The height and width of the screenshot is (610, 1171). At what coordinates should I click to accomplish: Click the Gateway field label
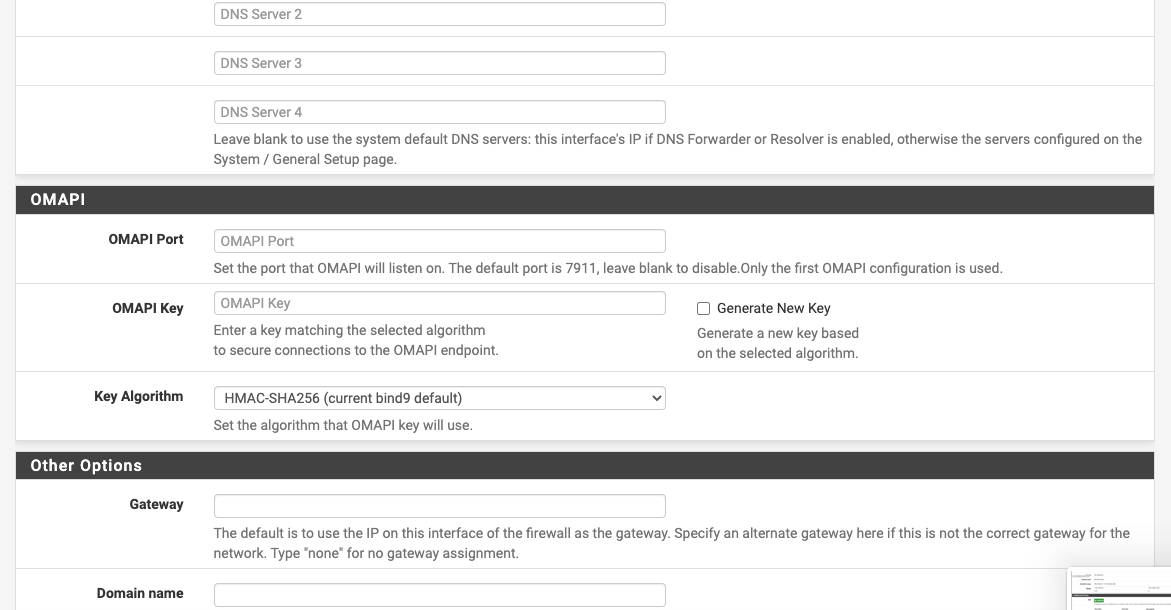pos(156,504)
